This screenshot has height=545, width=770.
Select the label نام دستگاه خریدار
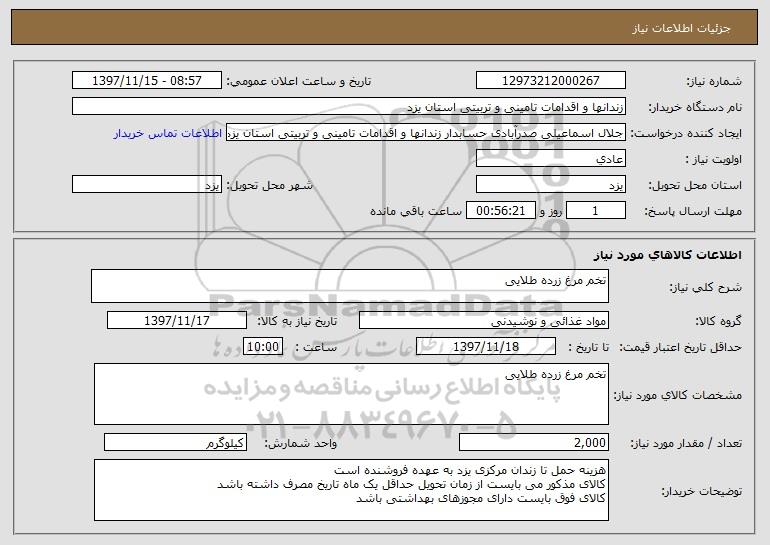coord(695,107)
